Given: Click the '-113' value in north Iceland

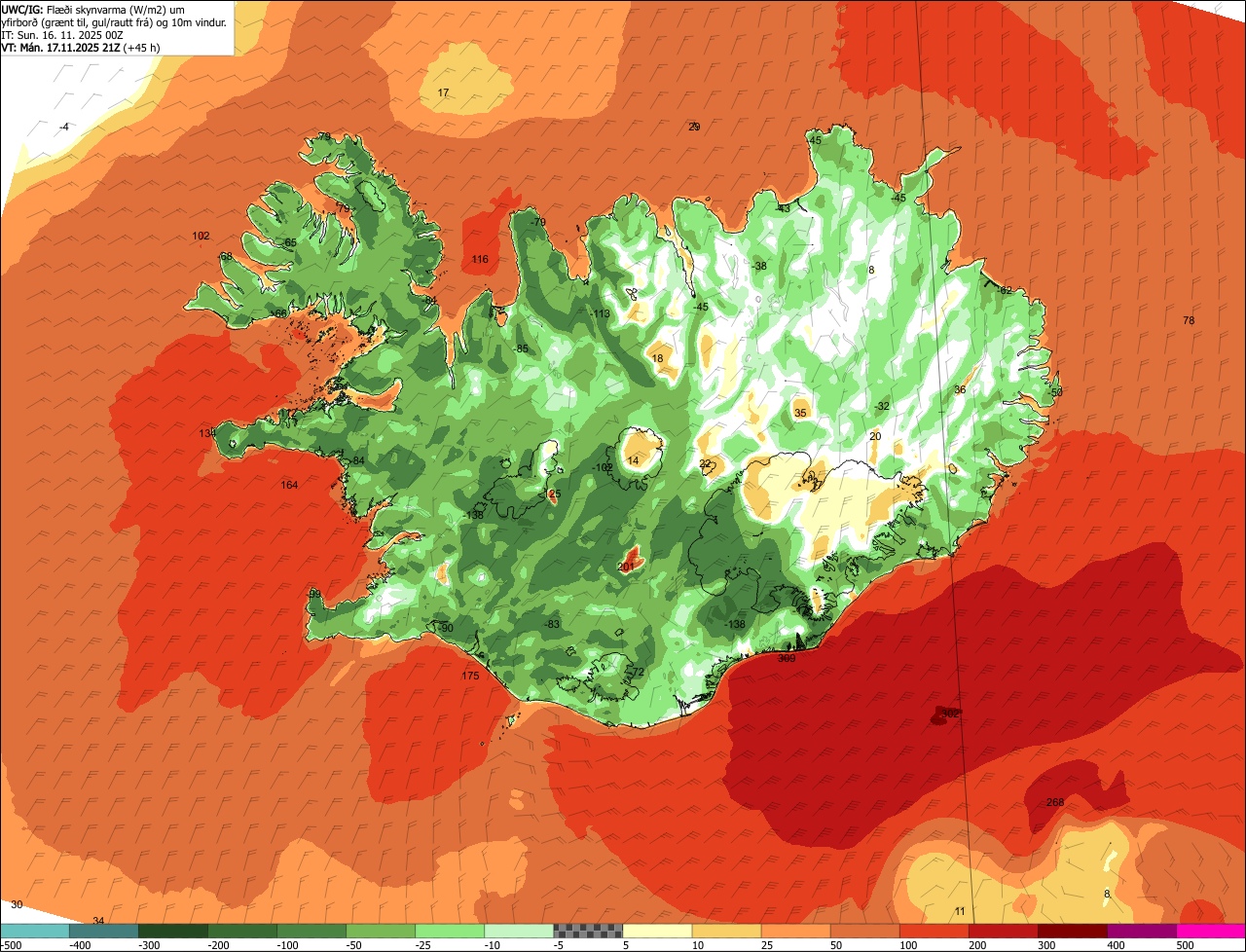Looking at the screenshot, I should (600, 313).
